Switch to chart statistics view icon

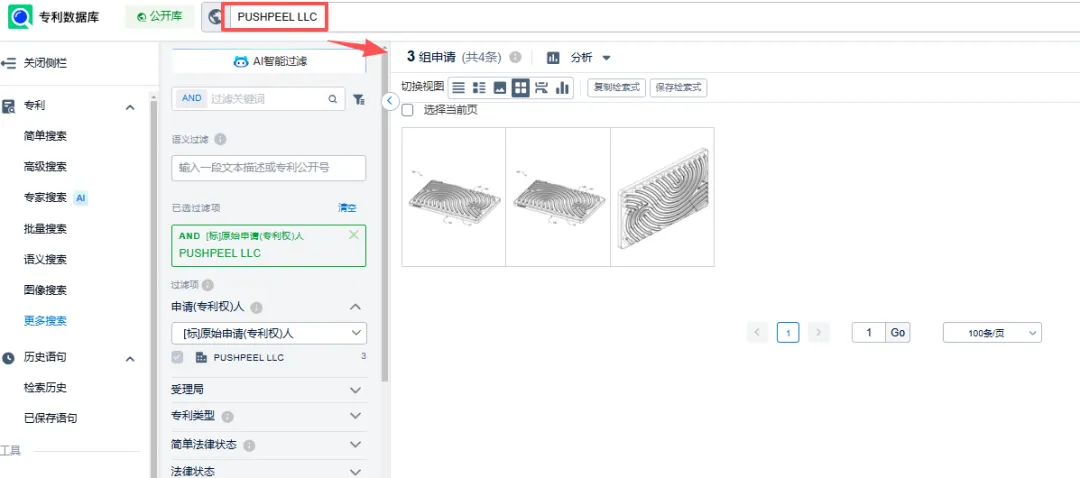563,87
